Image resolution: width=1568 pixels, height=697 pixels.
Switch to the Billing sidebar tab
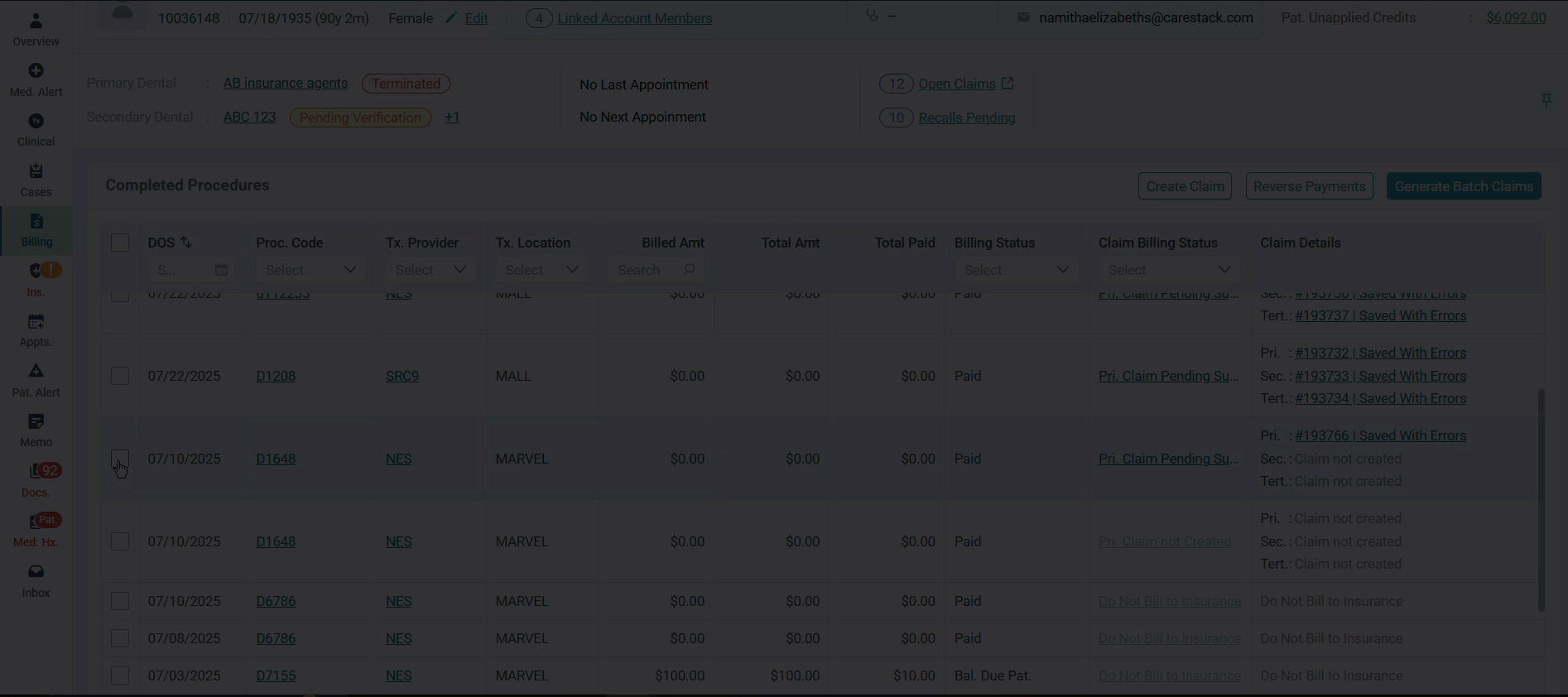pyautogui.click(x=36, y=230)
